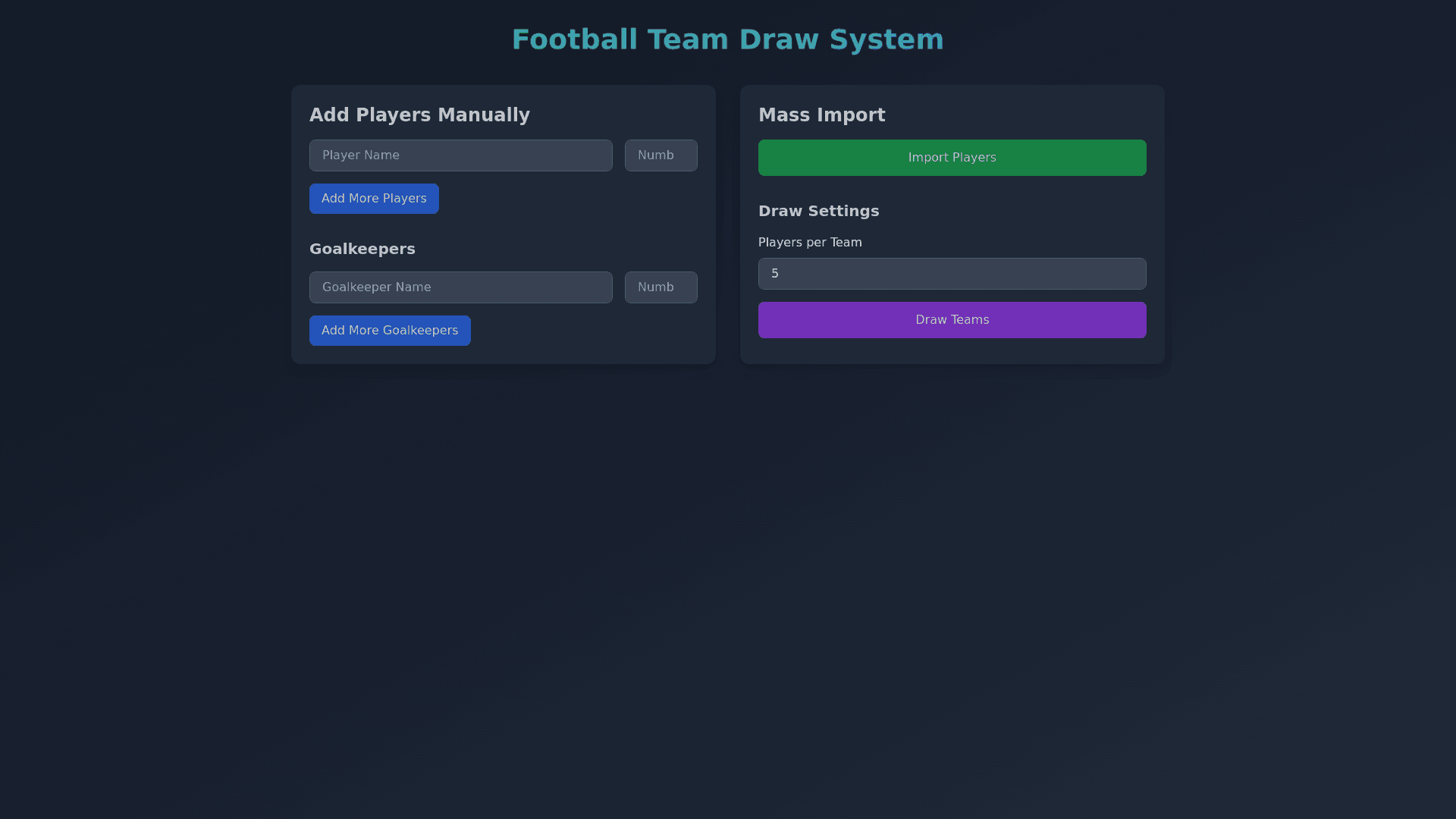Click the Add Players Manually heading
Viewport: 1456px width, 819px height.
pos(419,115)
